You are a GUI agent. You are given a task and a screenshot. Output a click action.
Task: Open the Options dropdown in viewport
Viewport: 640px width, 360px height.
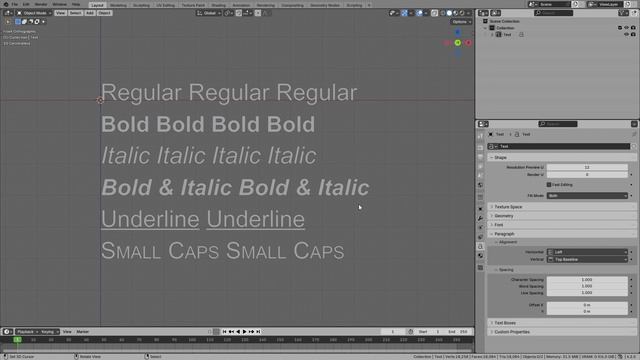click(461, 22)
